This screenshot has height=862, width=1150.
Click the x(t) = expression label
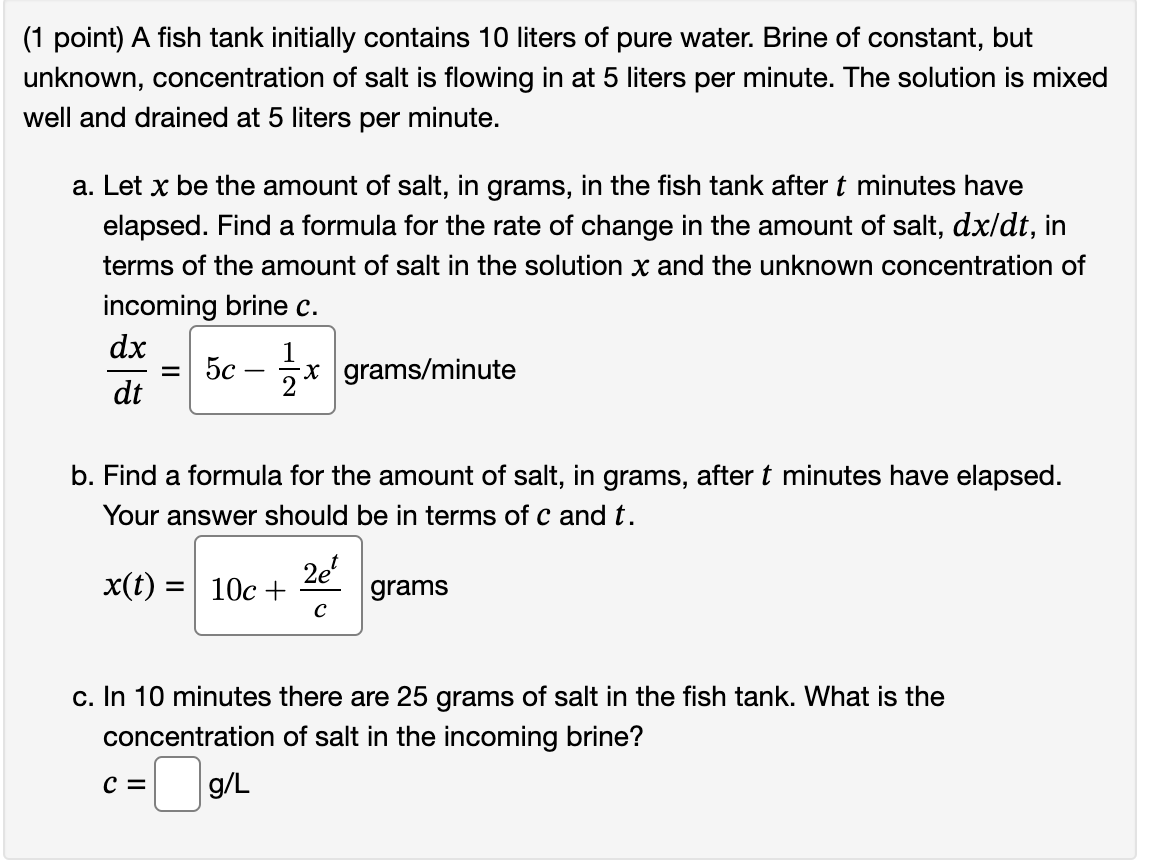(143, 586)
